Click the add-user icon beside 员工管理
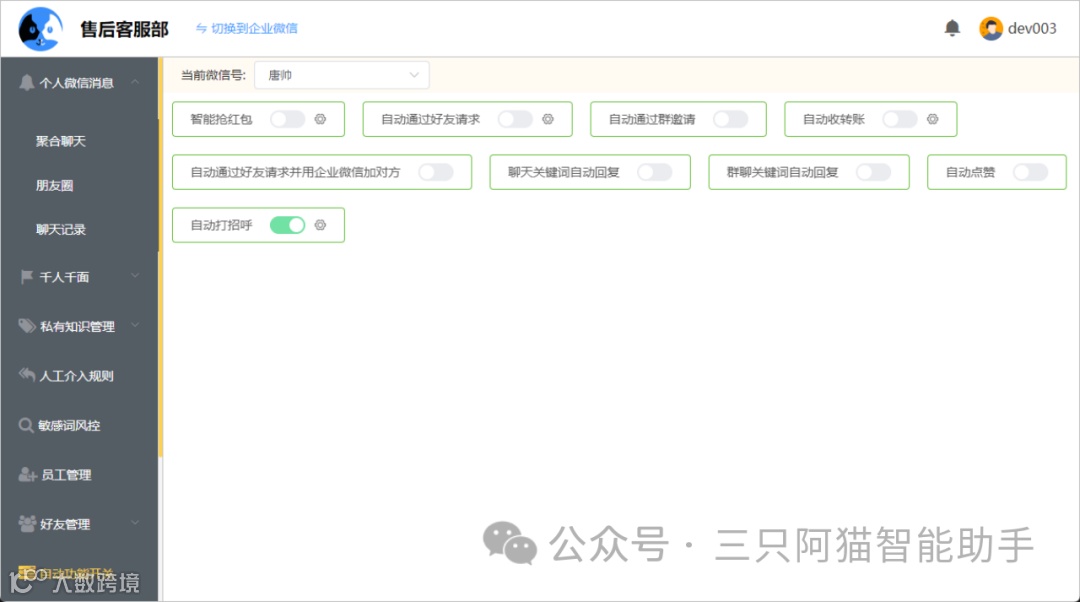Viewport: 1080px width, 602px height. point(27,475)
